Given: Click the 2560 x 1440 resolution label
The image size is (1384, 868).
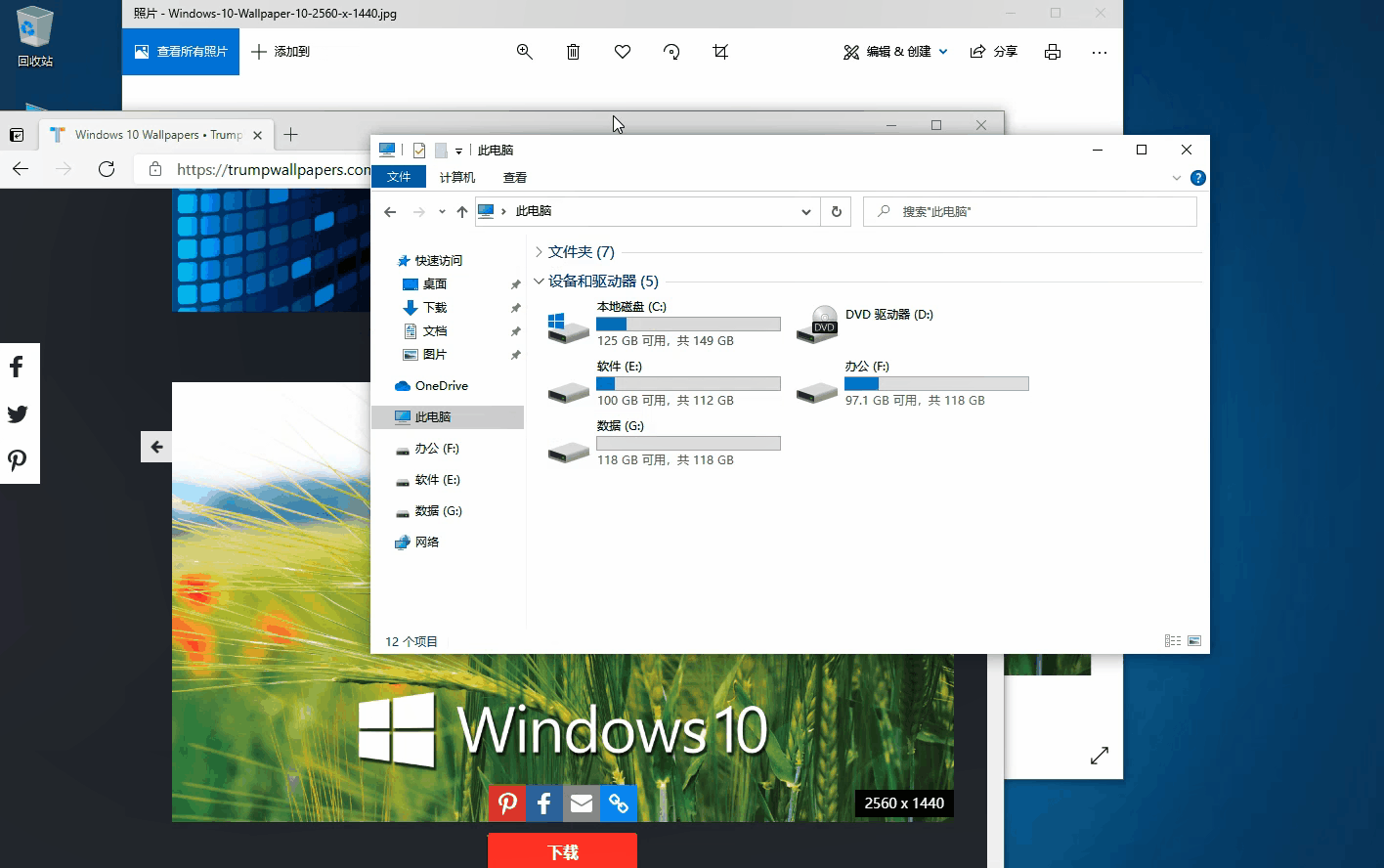Looking at the screenshot, I should pos(904,803).
